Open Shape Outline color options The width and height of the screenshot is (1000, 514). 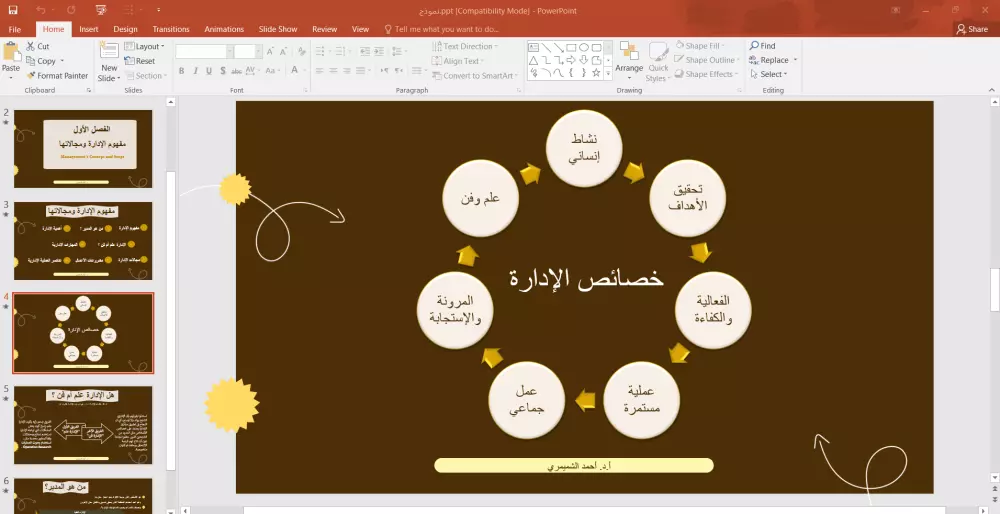(x=707, y=60)
